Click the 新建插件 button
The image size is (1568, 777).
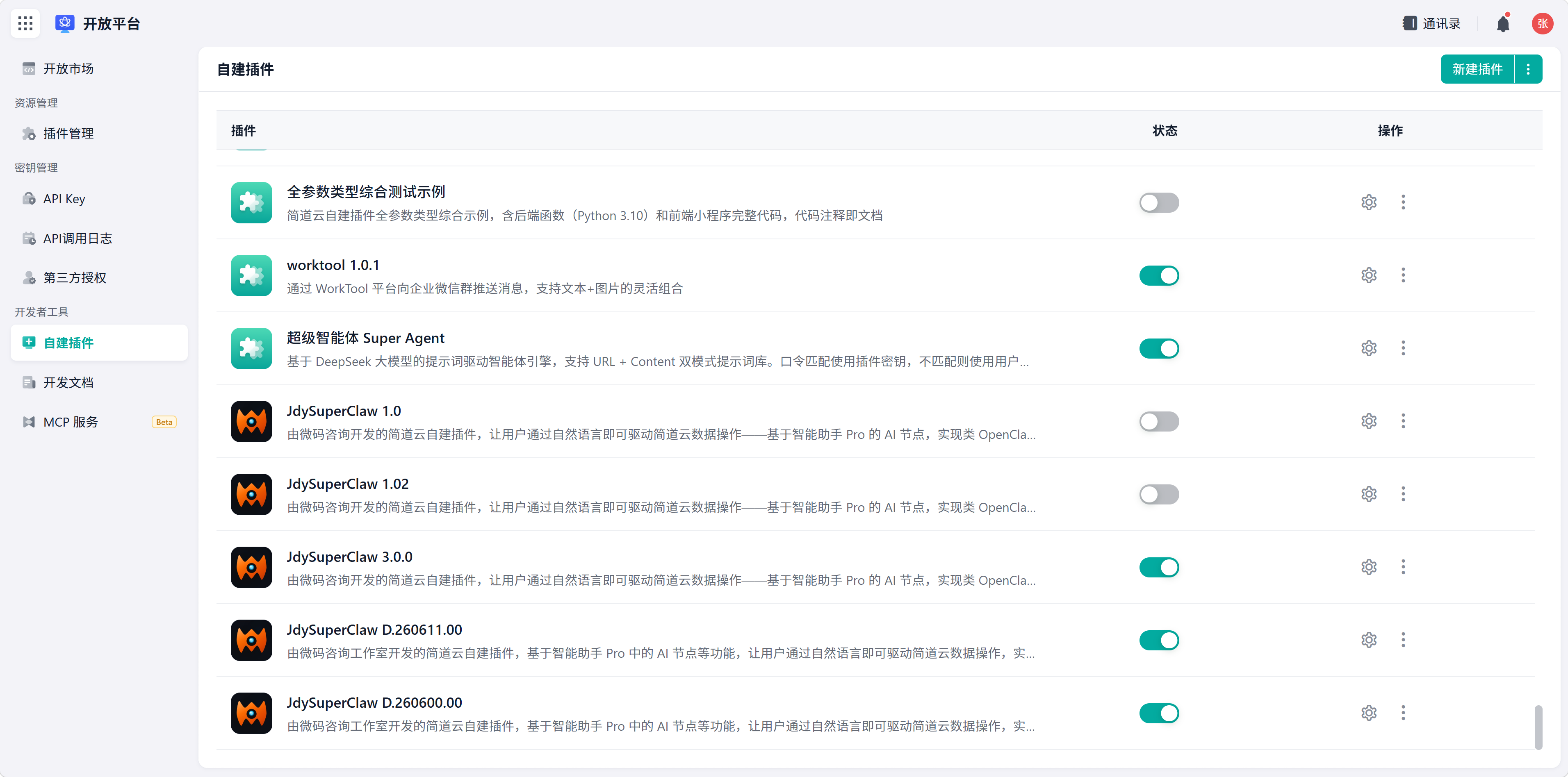tap(1477, 69)
